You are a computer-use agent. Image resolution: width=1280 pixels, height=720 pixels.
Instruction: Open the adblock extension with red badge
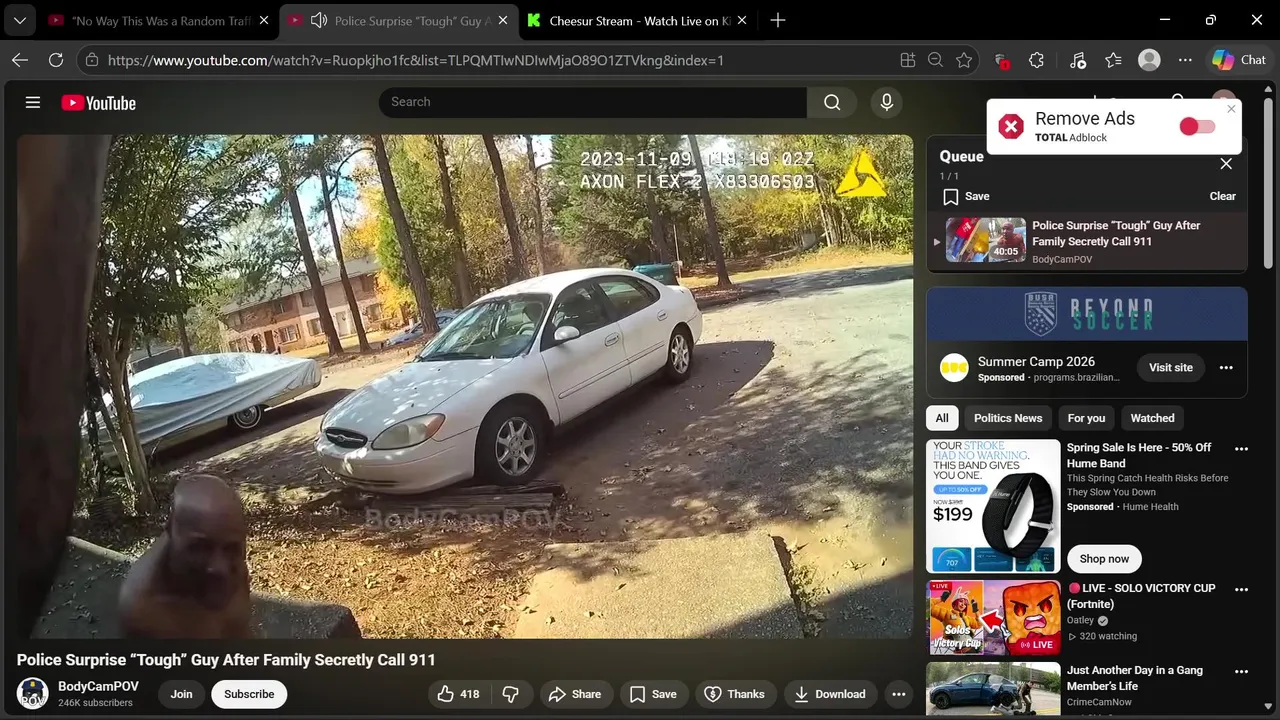[1001, 60]
